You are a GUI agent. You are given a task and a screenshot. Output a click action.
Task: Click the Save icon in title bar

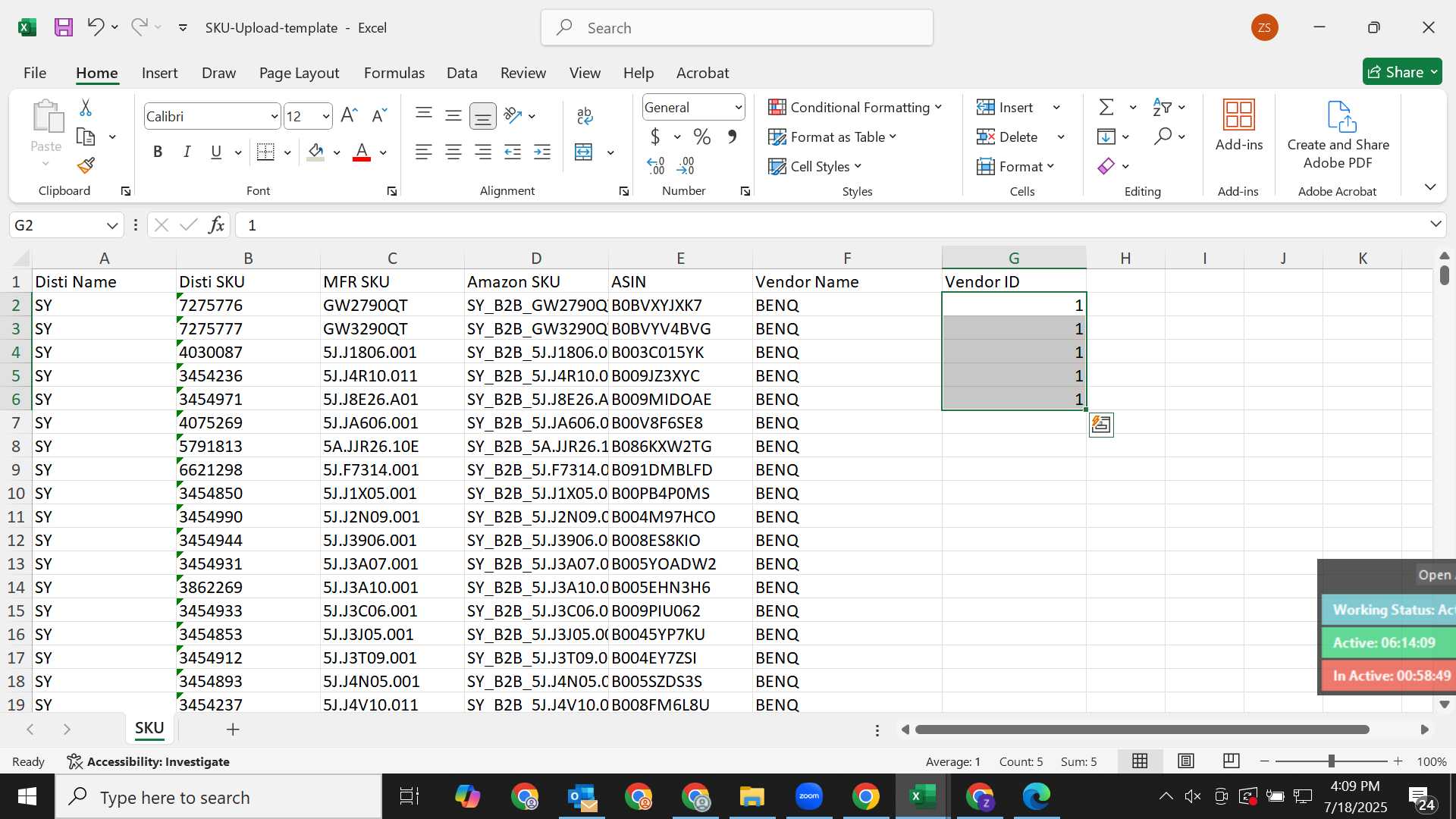coord(64,27)
